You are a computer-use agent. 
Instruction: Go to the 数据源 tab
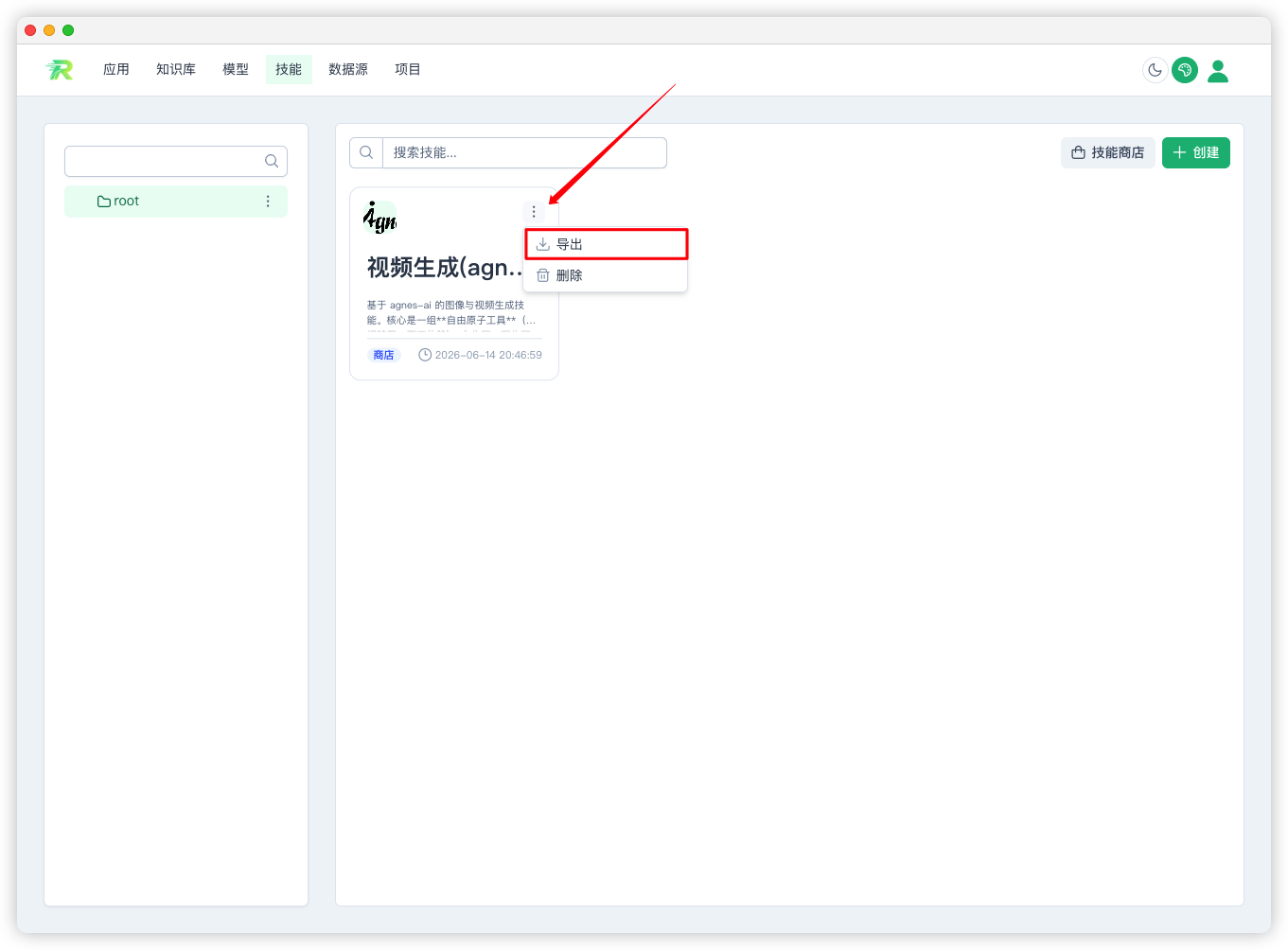(348, 69)
